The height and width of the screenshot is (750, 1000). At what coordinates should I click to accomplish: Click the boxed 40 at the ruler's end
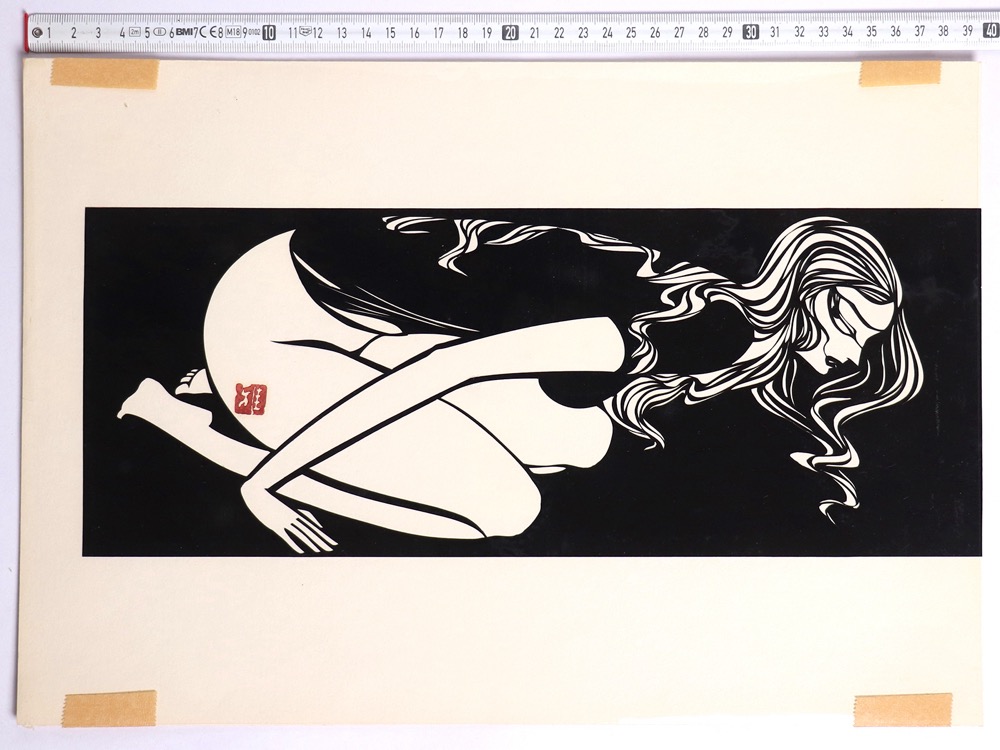[990, 31]
